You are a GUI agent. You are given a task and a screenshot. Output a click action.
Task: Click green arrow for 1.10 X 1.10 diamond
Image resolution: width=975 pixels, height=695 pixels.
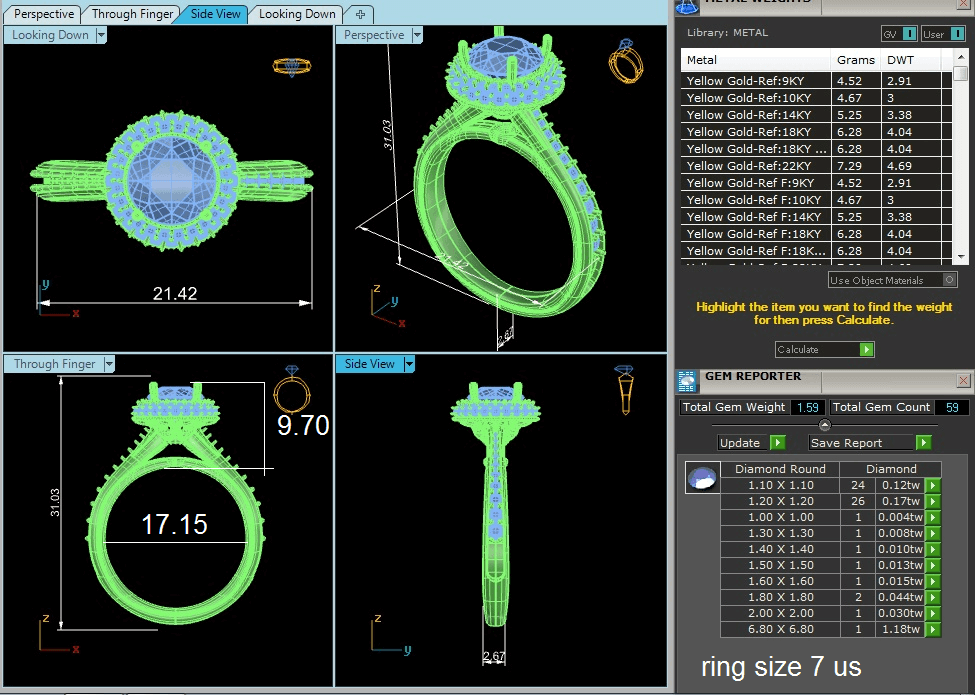(x=933, y=486)
